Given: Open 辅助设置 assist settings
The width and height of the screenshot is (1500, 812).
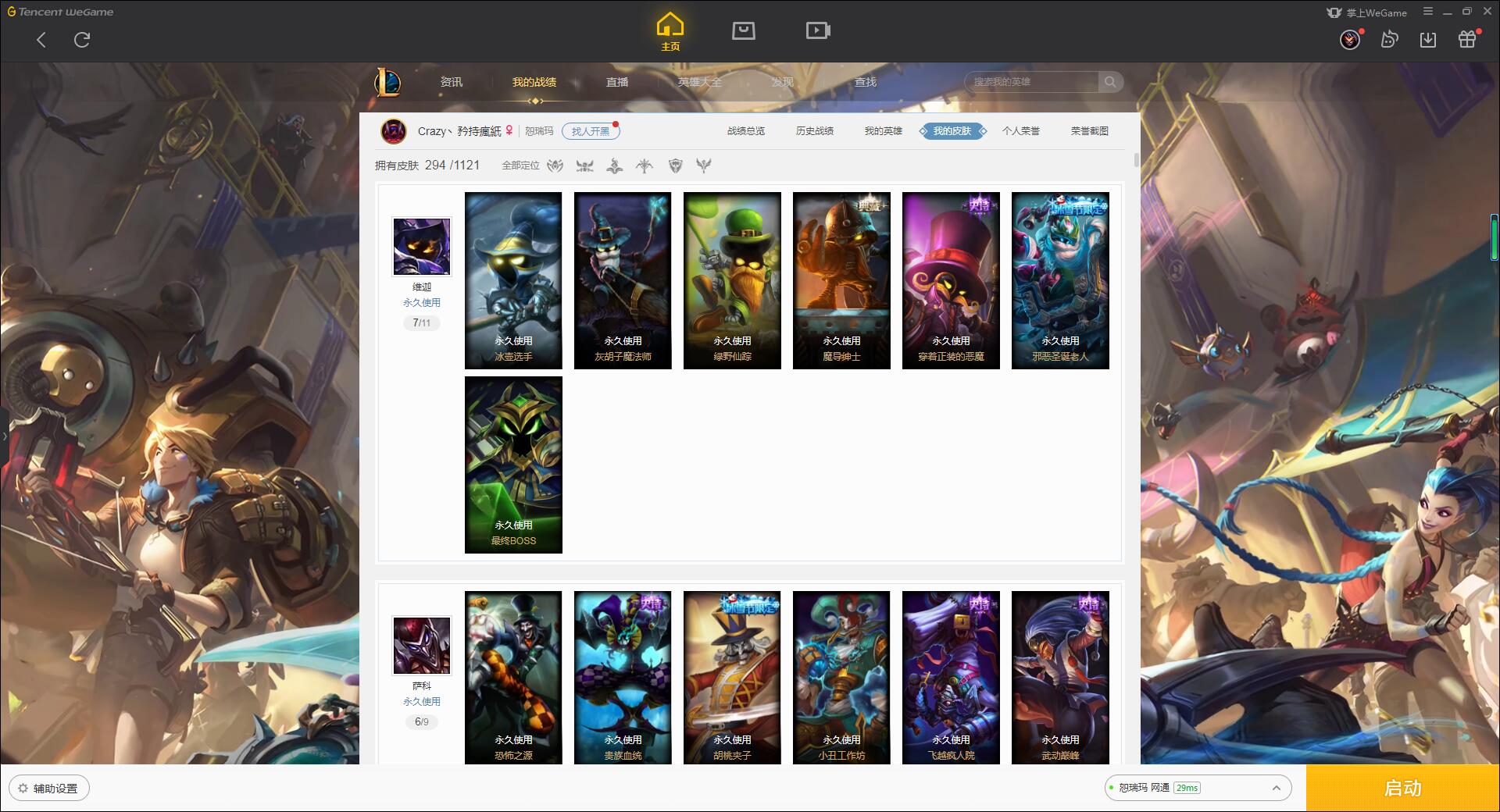Looking at the screenshot, I should click(48, 788).
